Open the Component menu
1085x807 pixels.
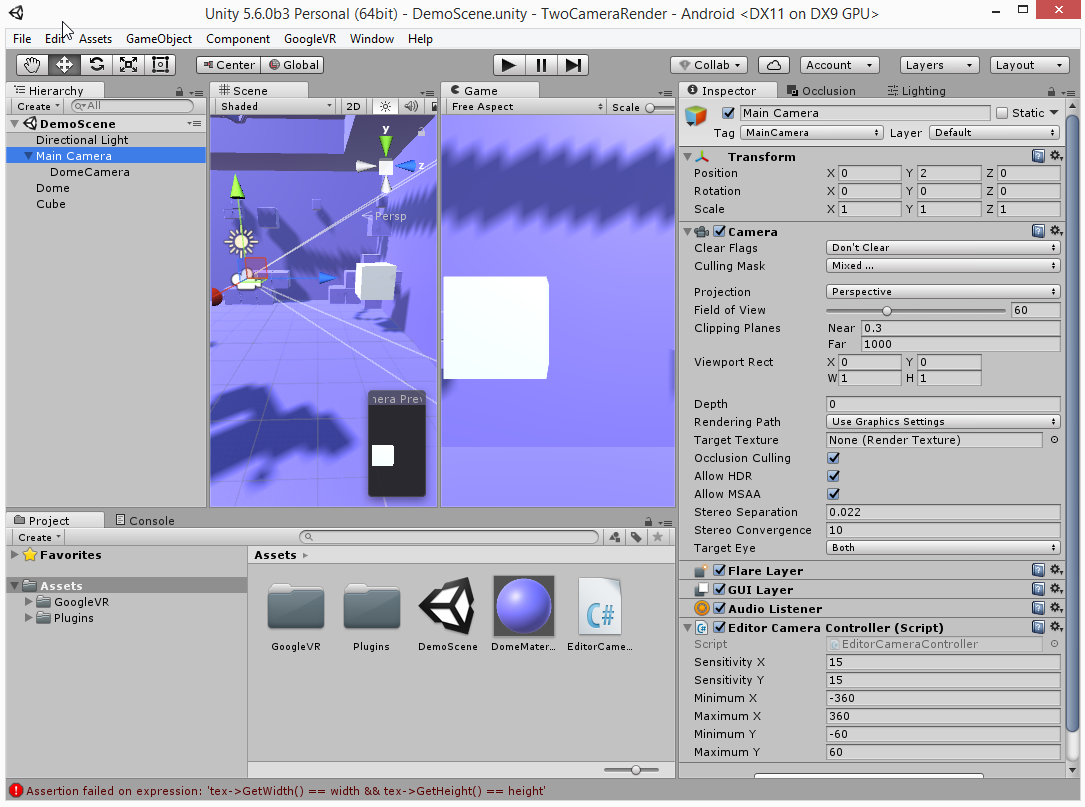(237, 39)
